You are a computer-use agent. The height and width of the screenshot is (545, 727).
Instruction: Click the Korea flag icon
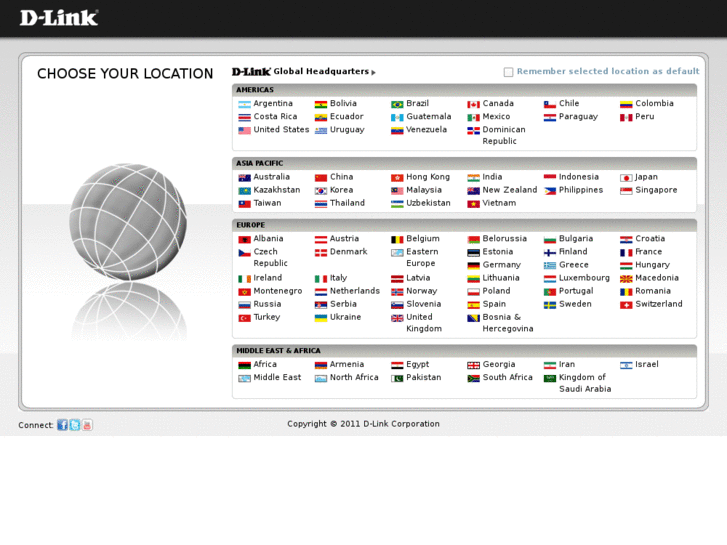(321, 191)
